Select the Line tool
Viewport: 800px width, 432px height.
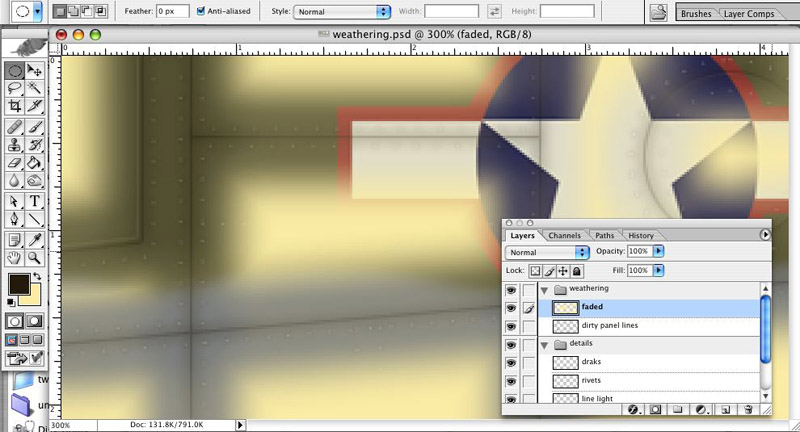(34, 219)
